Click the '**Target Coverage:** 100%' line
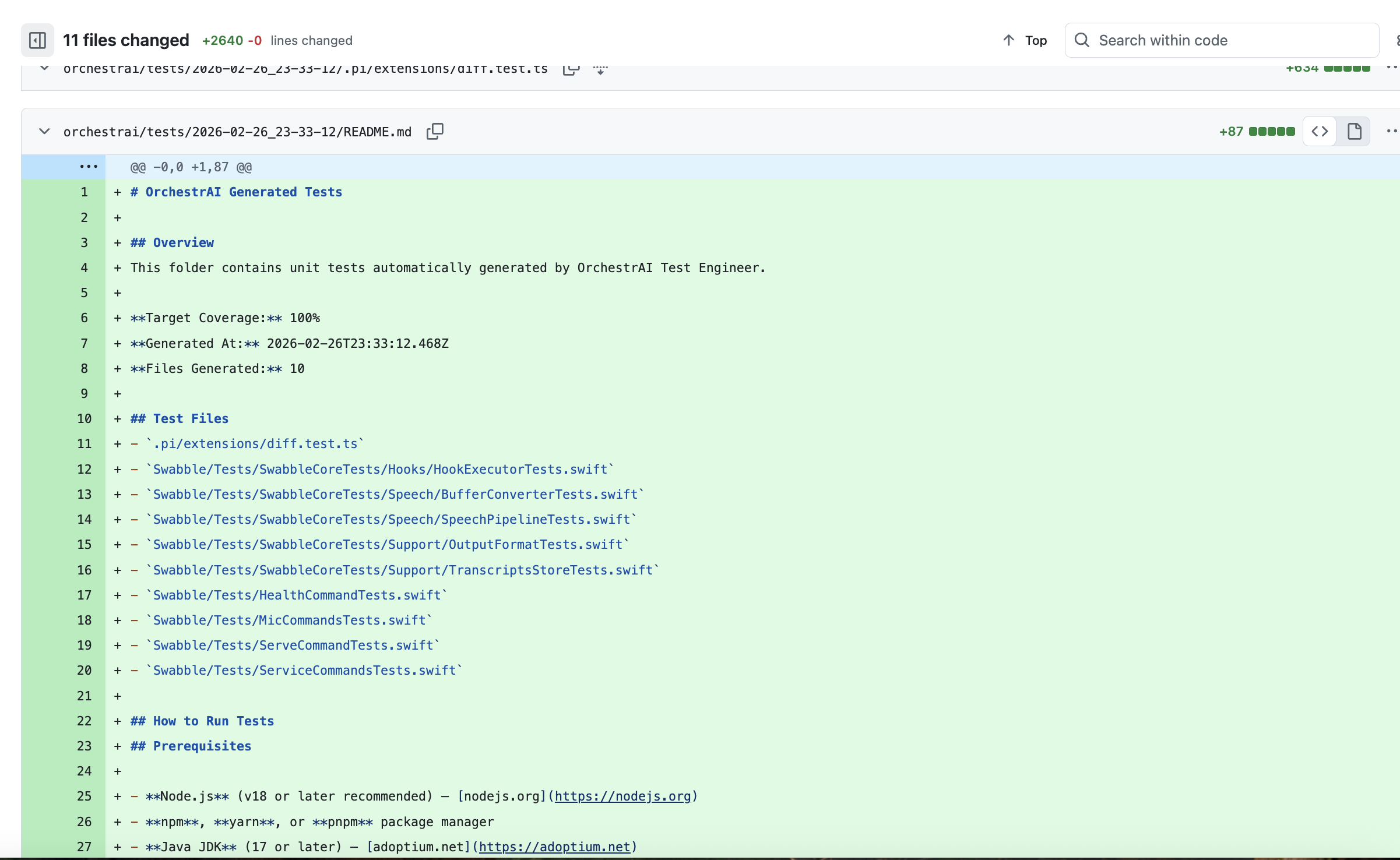Viewport: 1400px width, 860px height. (x=225, y=318)
